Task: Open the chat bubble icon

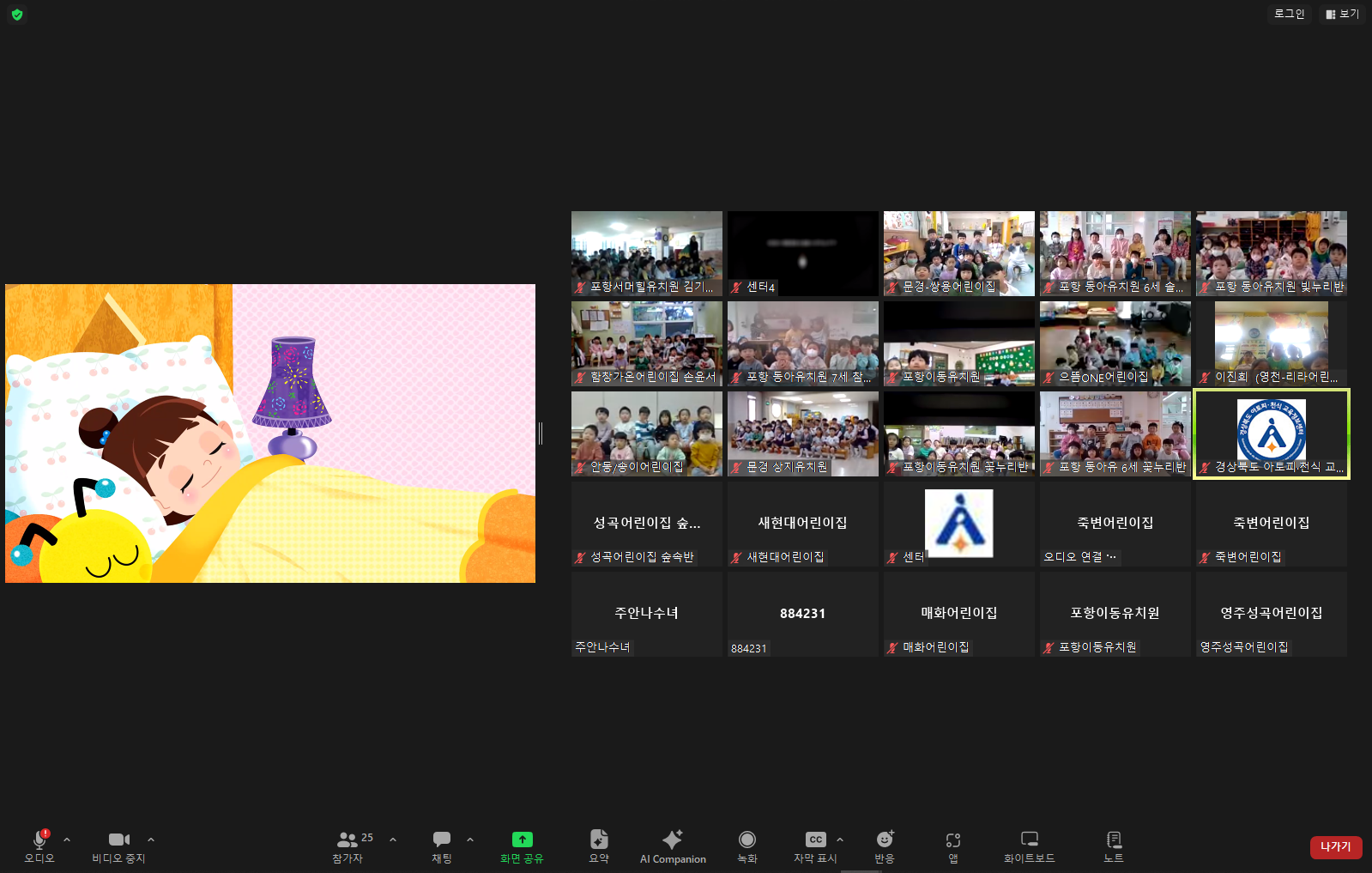Action: 442,840
